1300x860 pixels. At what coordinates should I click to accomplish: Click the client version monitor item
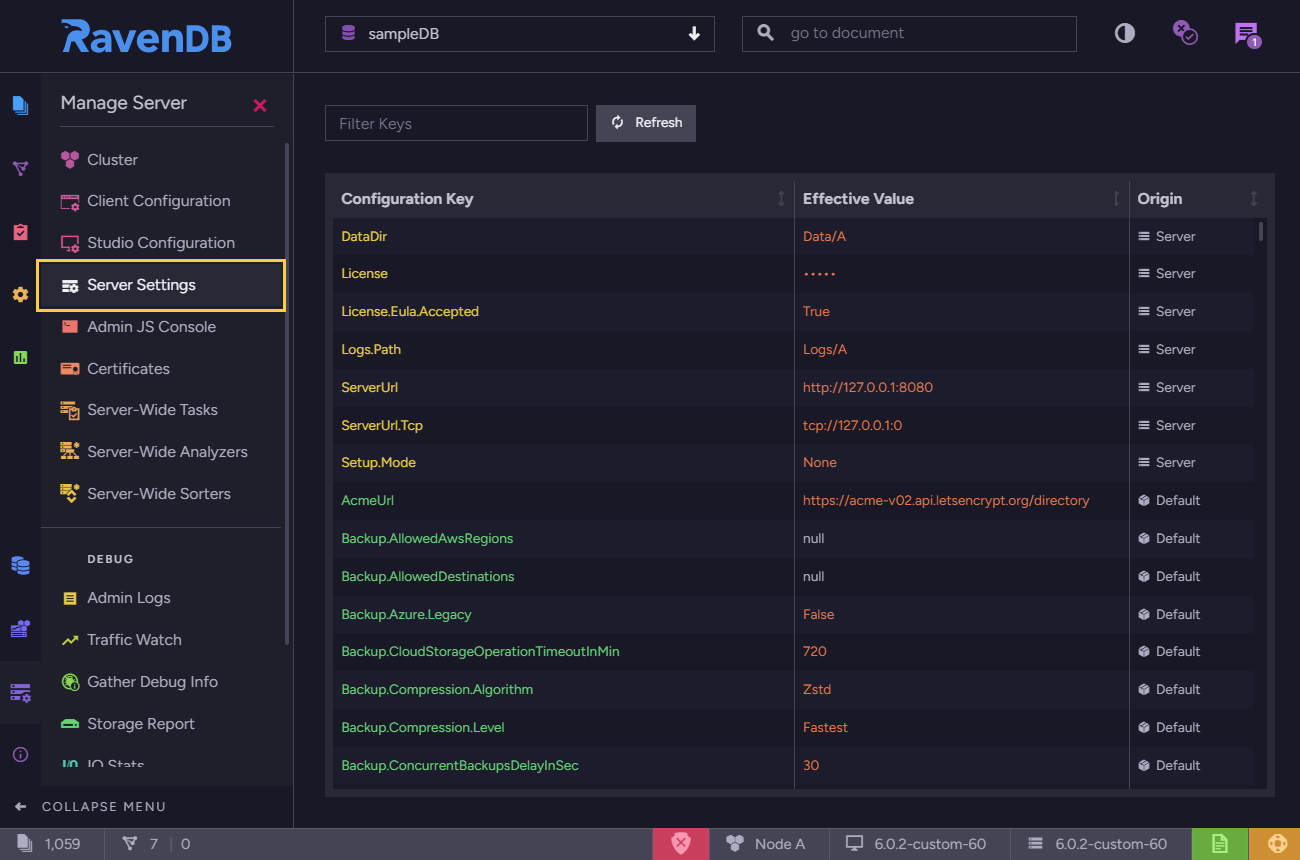[x=916, y=844]
